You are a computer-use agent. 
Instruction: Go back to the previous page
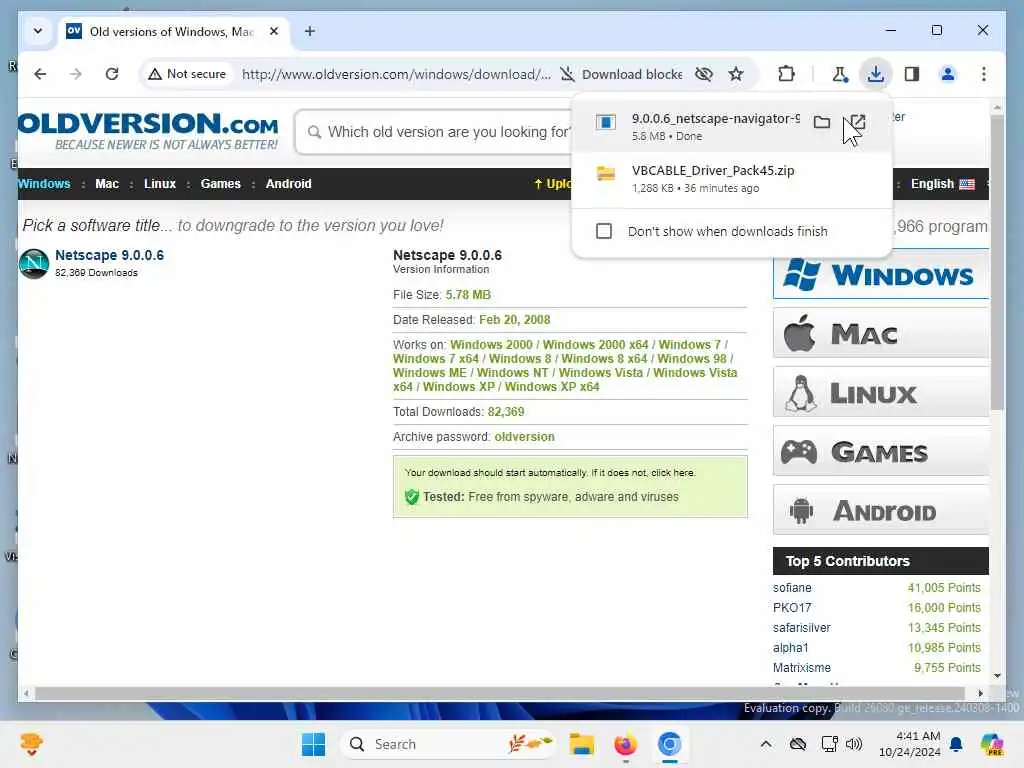[x=40, y=74]
